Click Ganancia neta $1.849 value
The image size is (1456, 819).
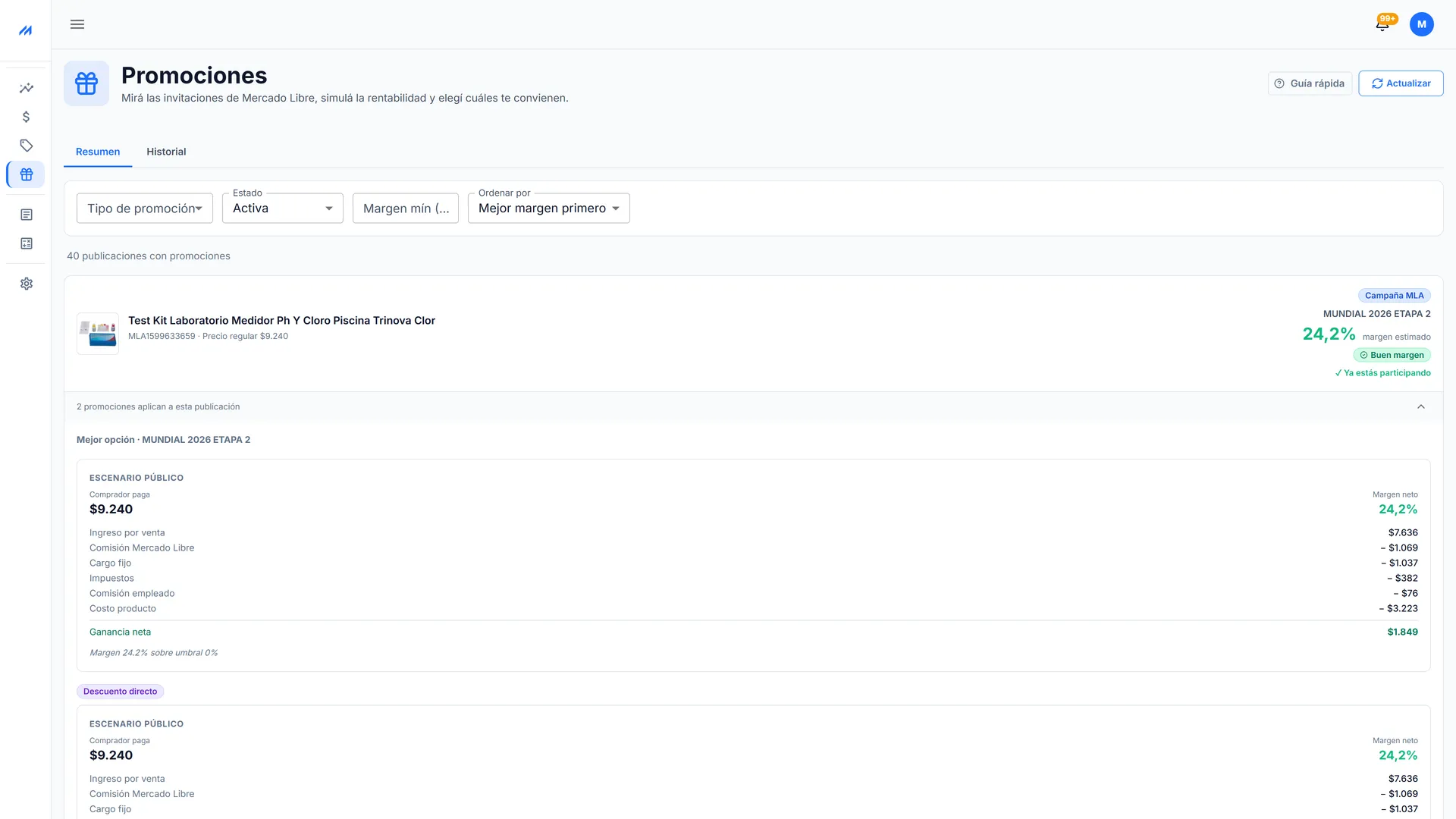1402,632
